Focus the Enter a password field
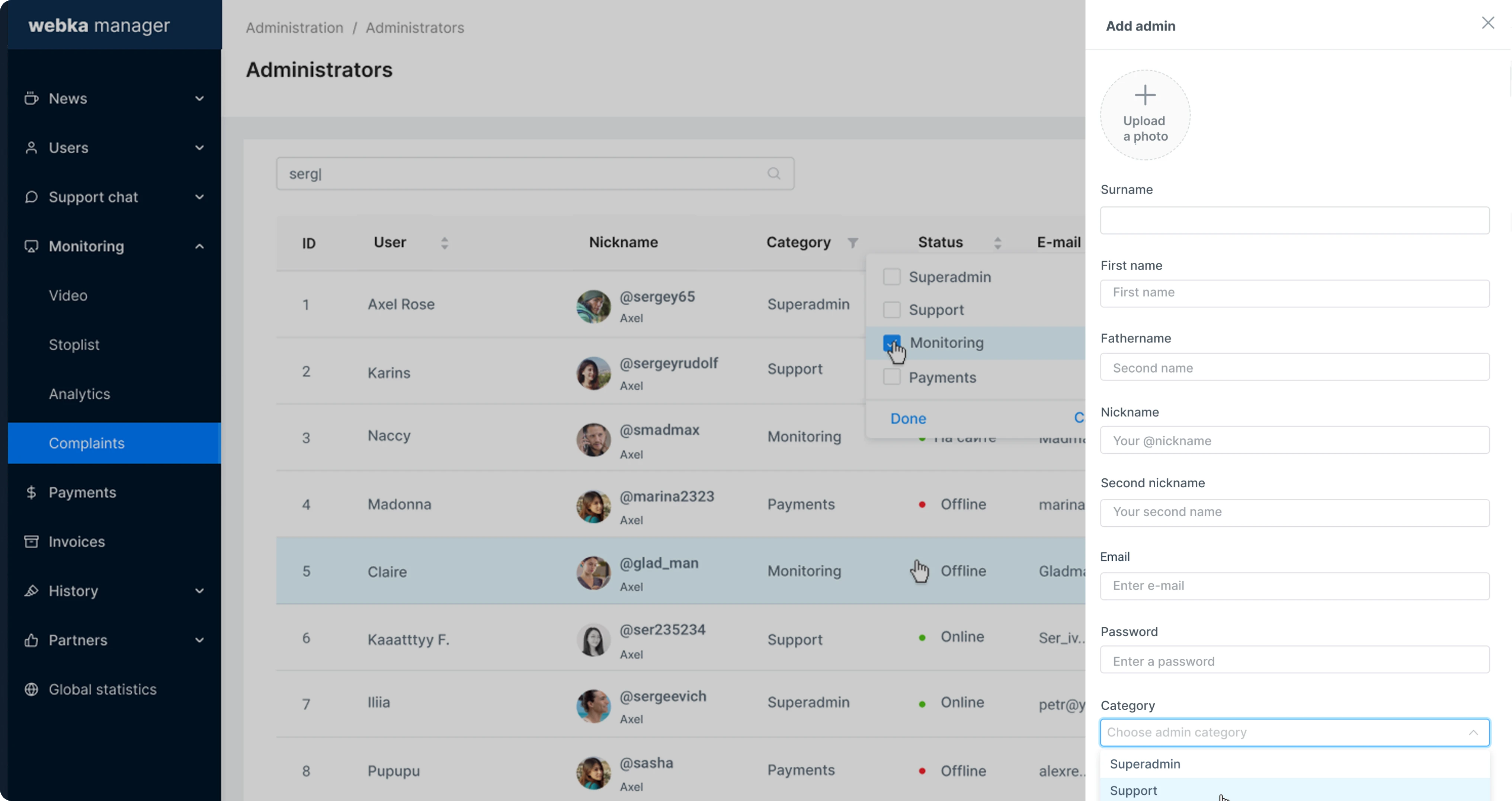 click(x=1295, y=660)
